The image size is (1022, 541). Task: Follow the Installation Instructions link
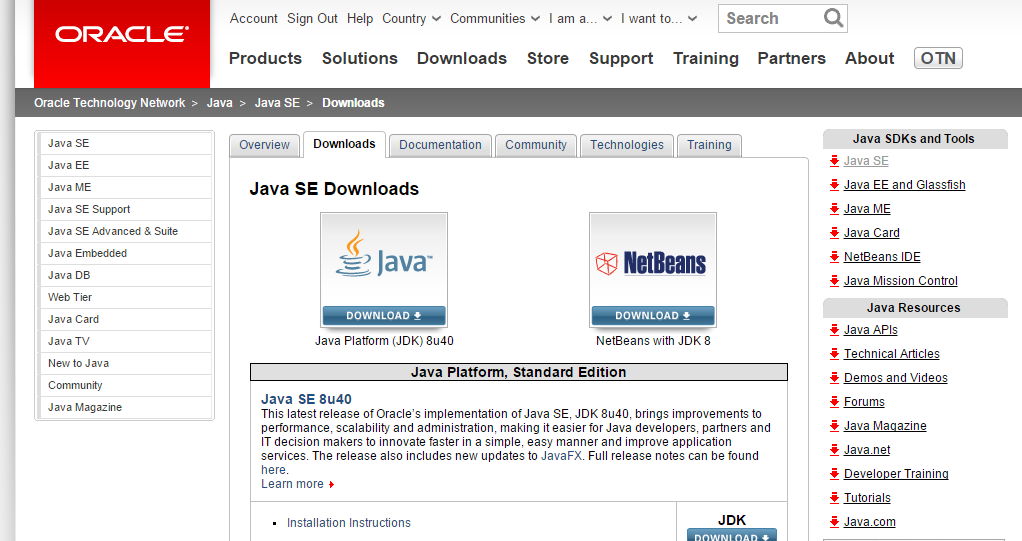(x=348, y=523)
